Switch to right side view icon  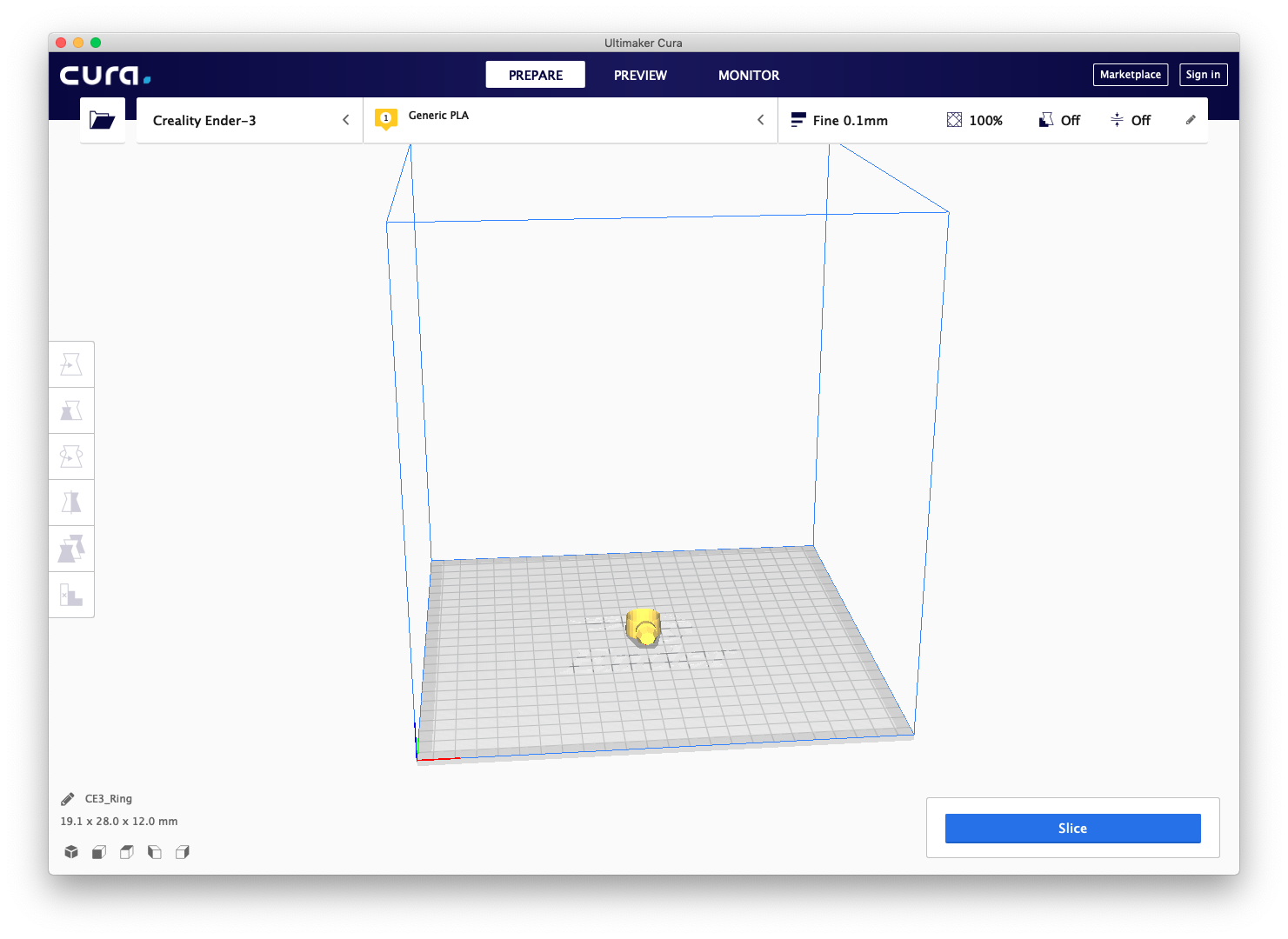183,852
